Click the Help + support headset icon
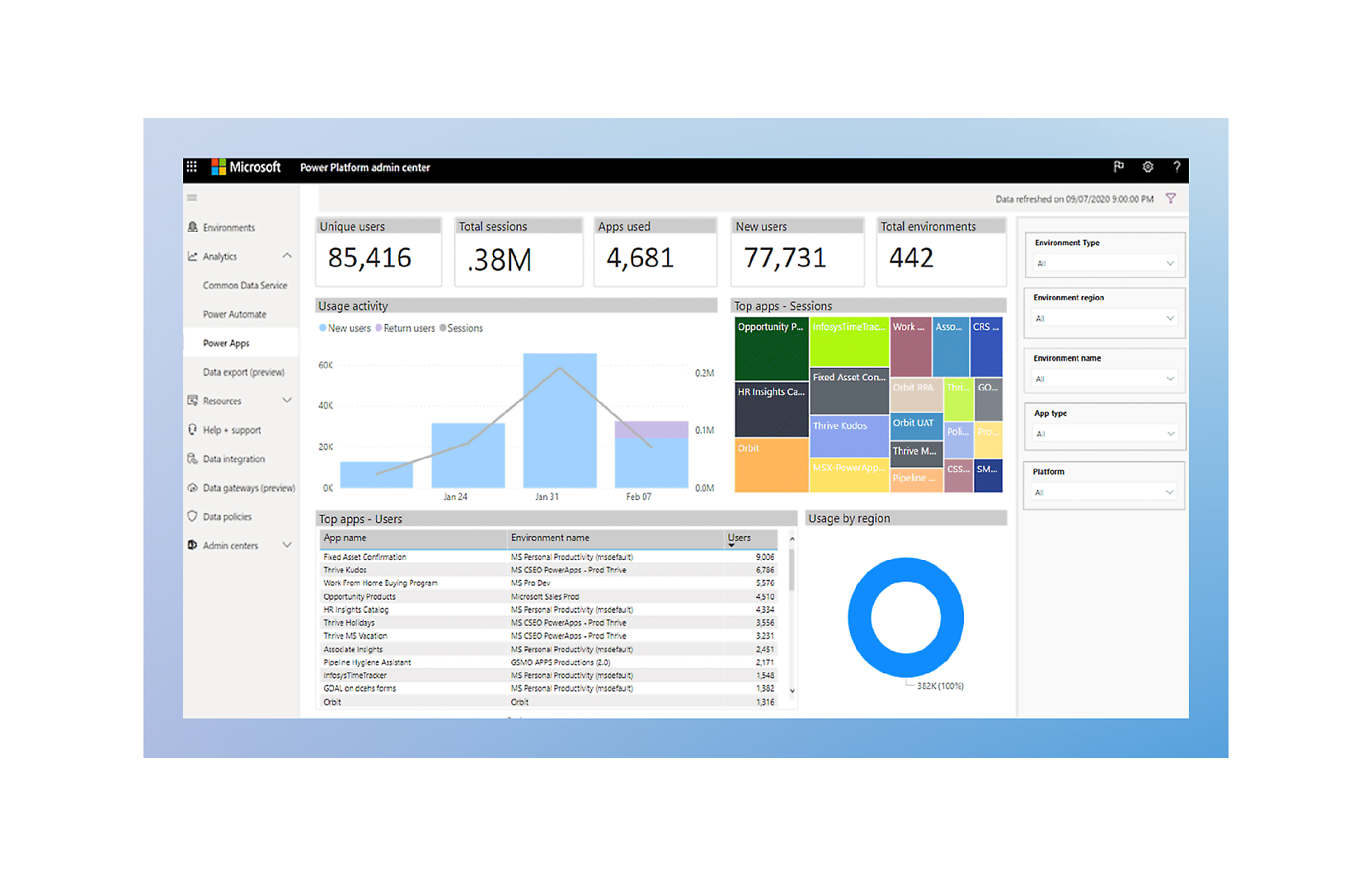This screenshot has width=1372, height=876. coord(193,430)
